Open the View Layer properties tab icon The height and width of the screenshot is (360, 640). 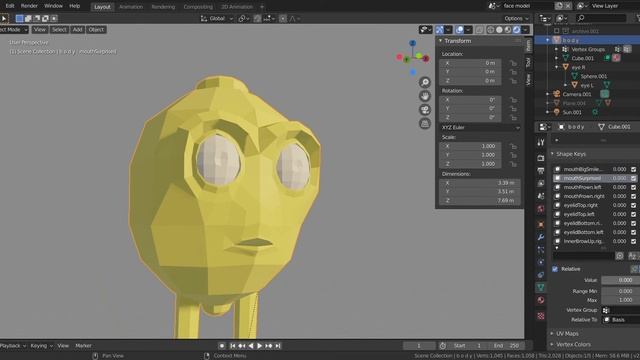click(541, 183)
